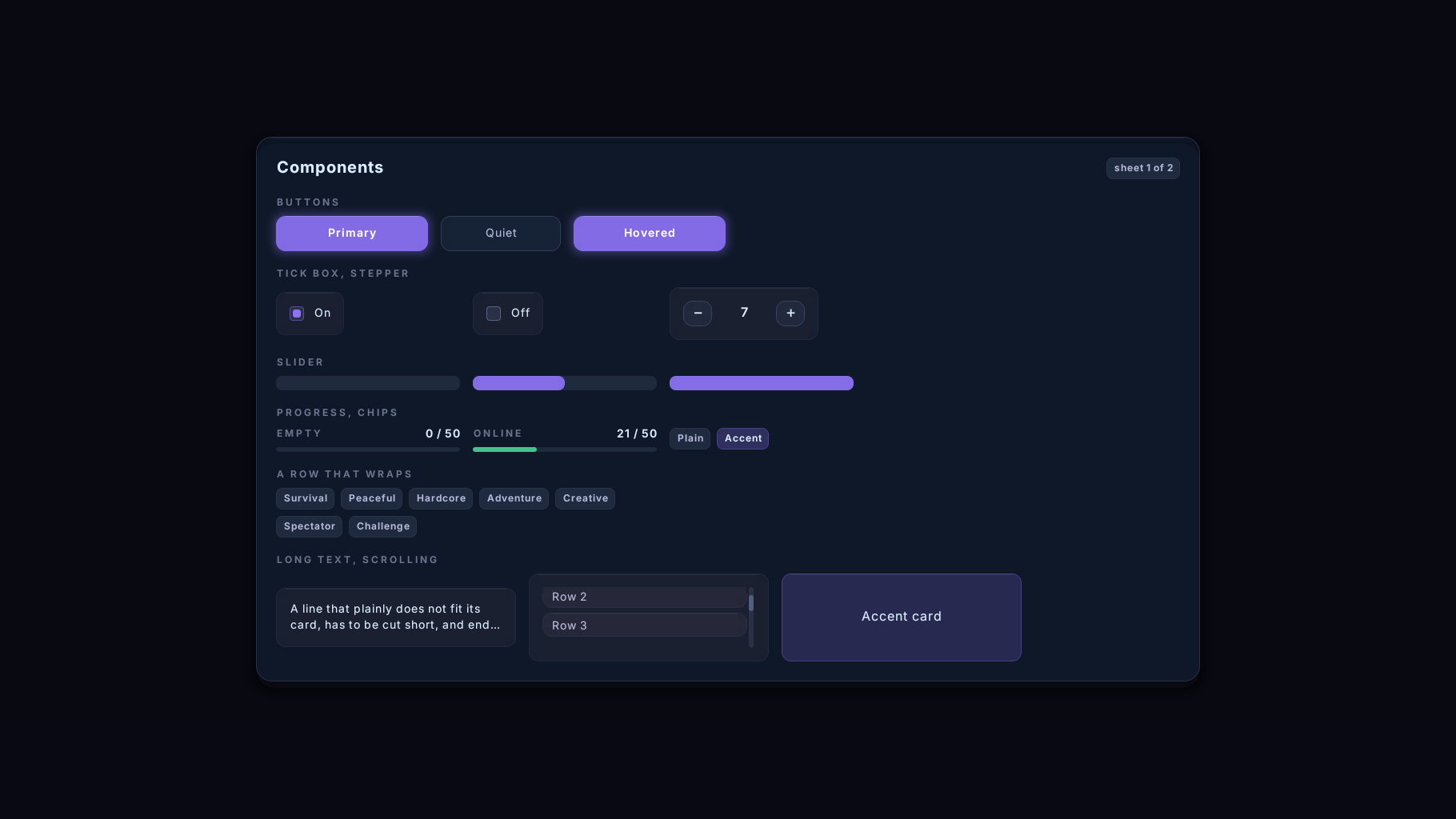Click the Primary button

click(x=352, y=234)
